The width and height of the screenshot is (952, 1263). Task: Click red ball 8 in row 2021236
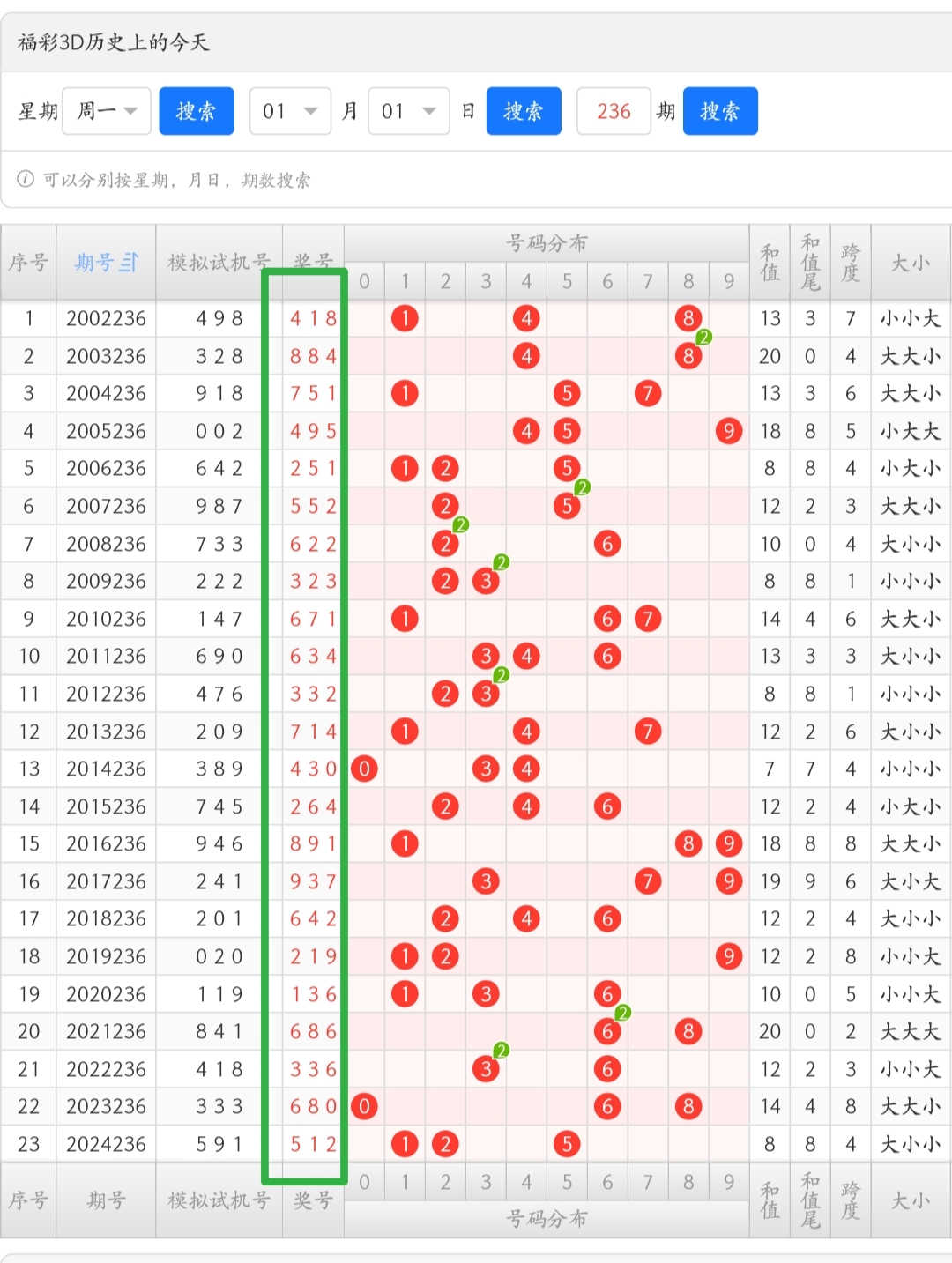click(688, 1031)
